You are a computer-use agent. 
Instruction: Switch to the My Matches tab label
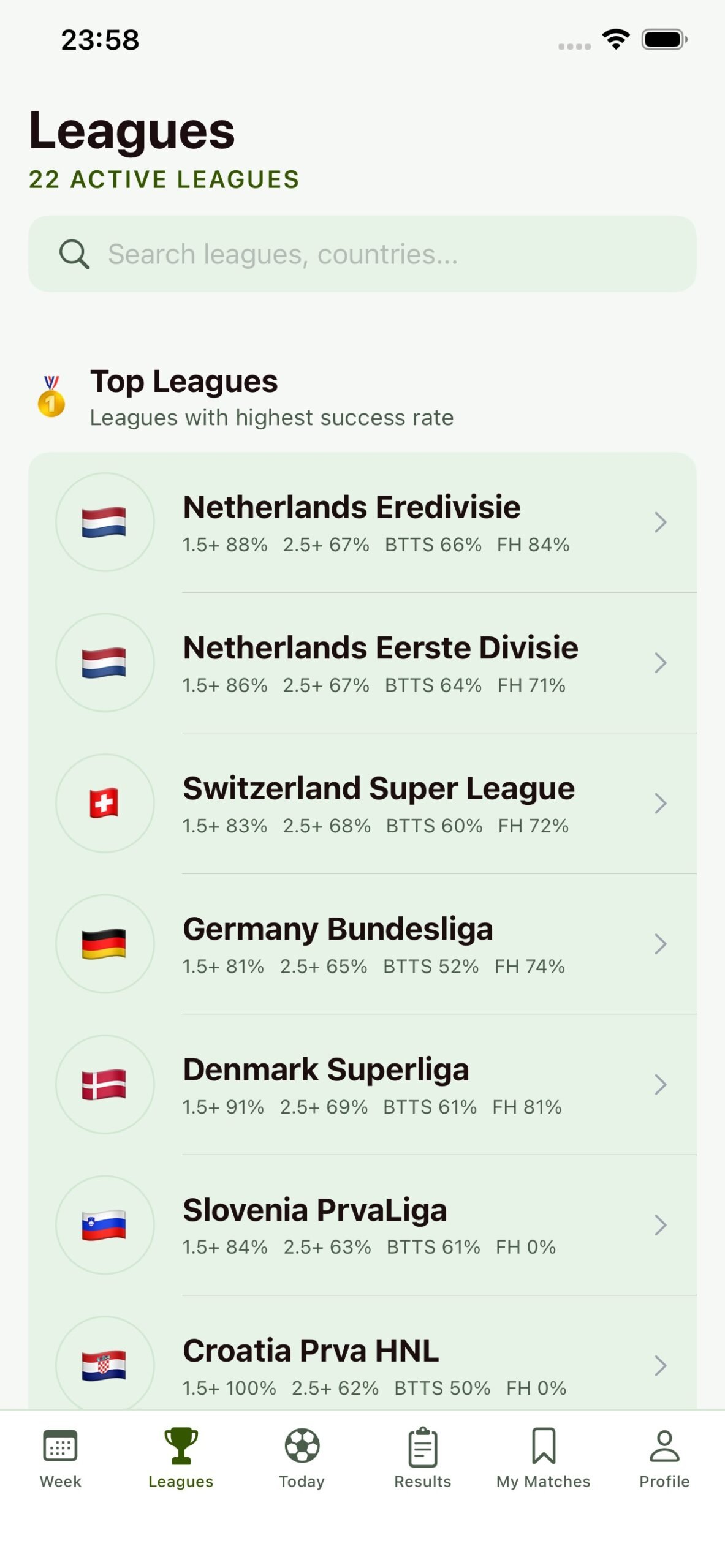(543, 1481)
